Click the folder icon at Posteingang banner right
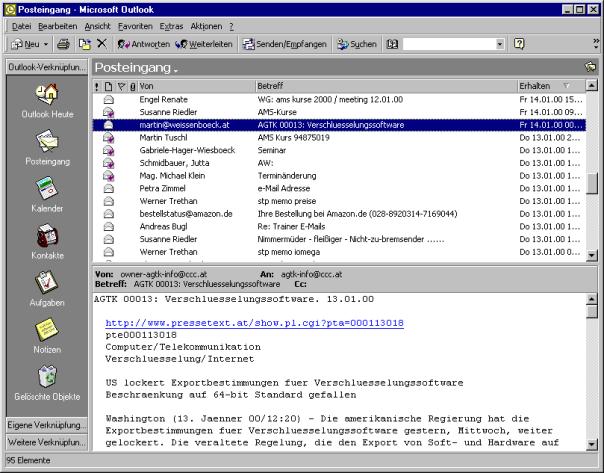 point(590,67)
